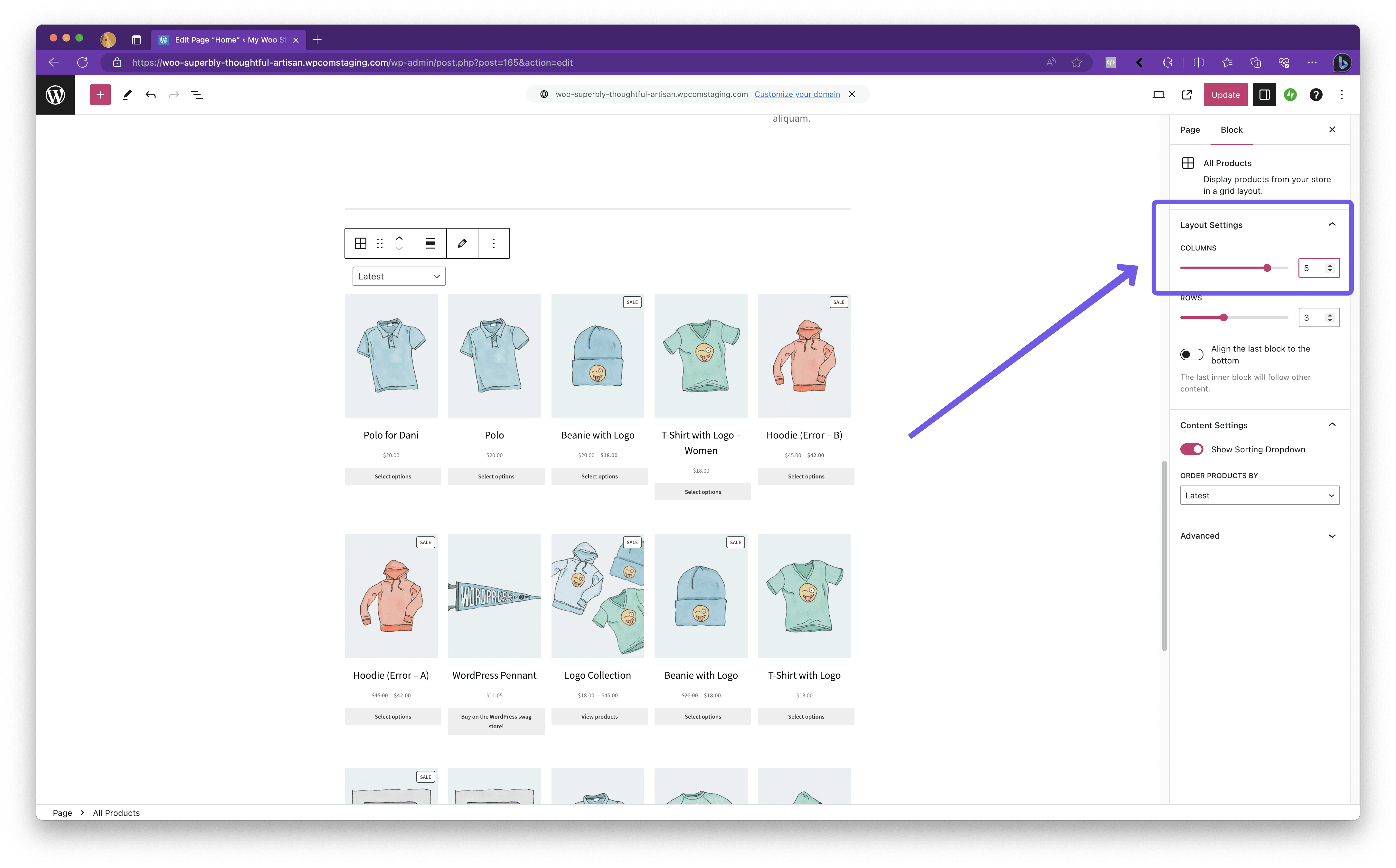Viewport: 1396px width, 868px height.
Task: Switch to the Block tab
Action: [1232, 129]
